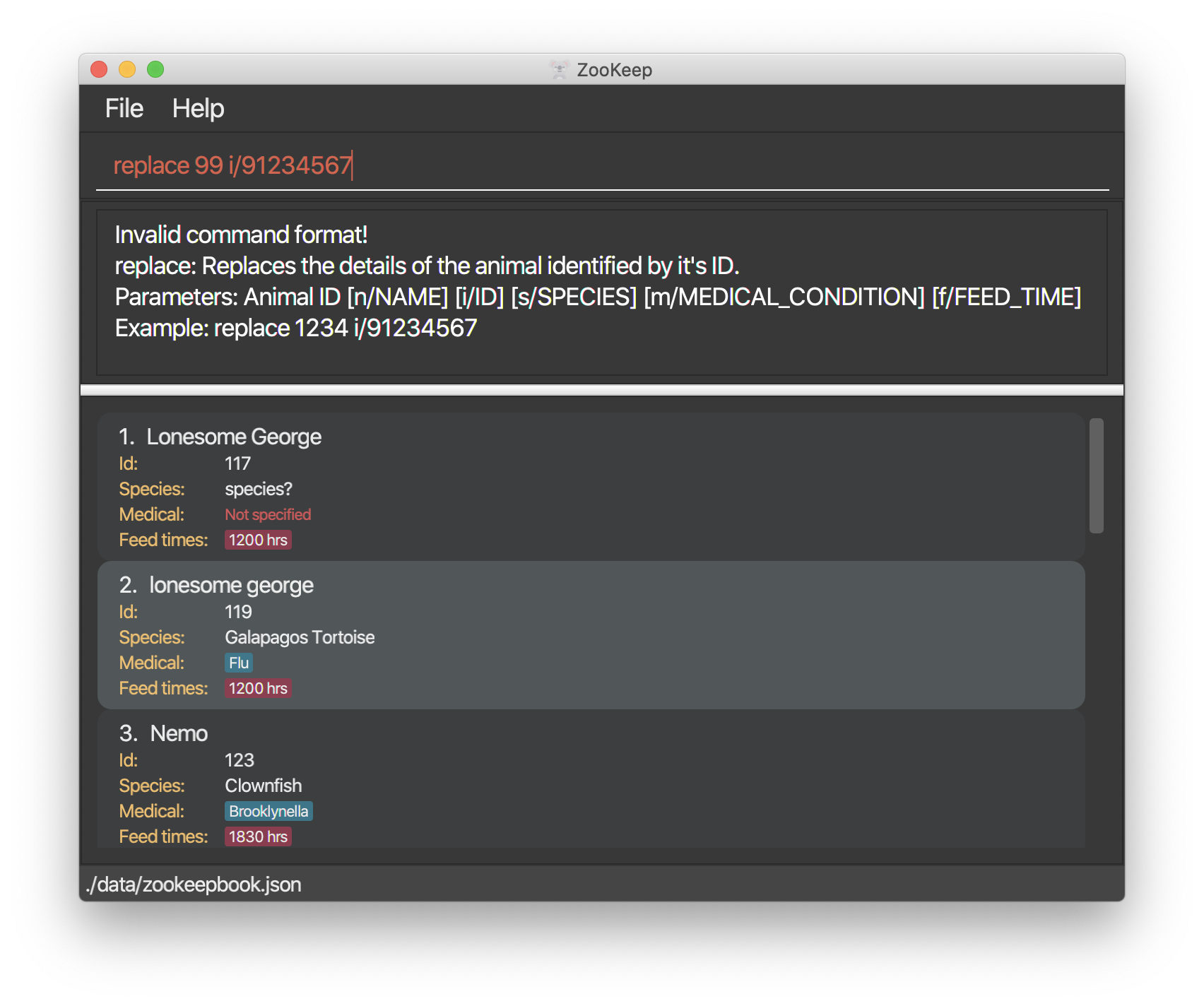This screenshot has width=1204, height=1006.
Task: Click the 1830 hrs feed time tag
Action: click(258, 836)
